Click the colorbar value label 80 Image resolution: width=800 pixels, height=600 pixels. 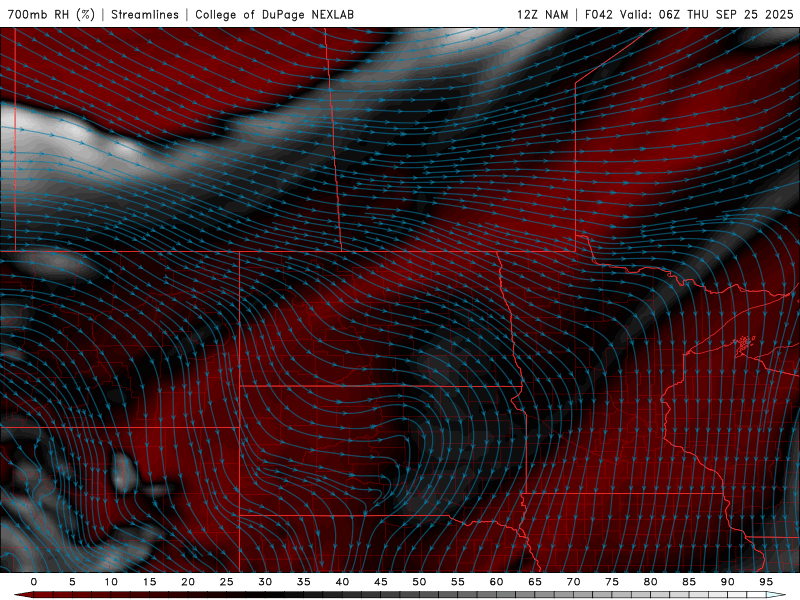click(650, 582)
